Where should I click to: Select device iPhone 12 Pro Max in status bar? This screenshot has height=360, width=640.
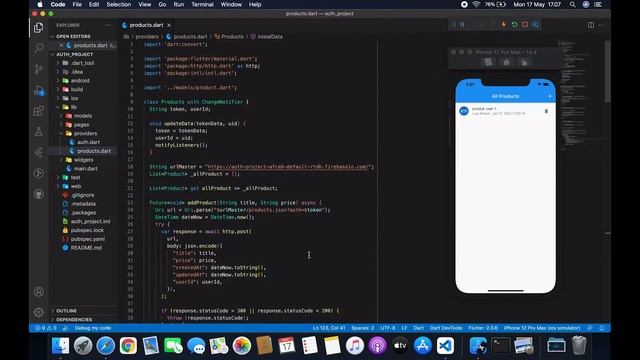[542, 328]
